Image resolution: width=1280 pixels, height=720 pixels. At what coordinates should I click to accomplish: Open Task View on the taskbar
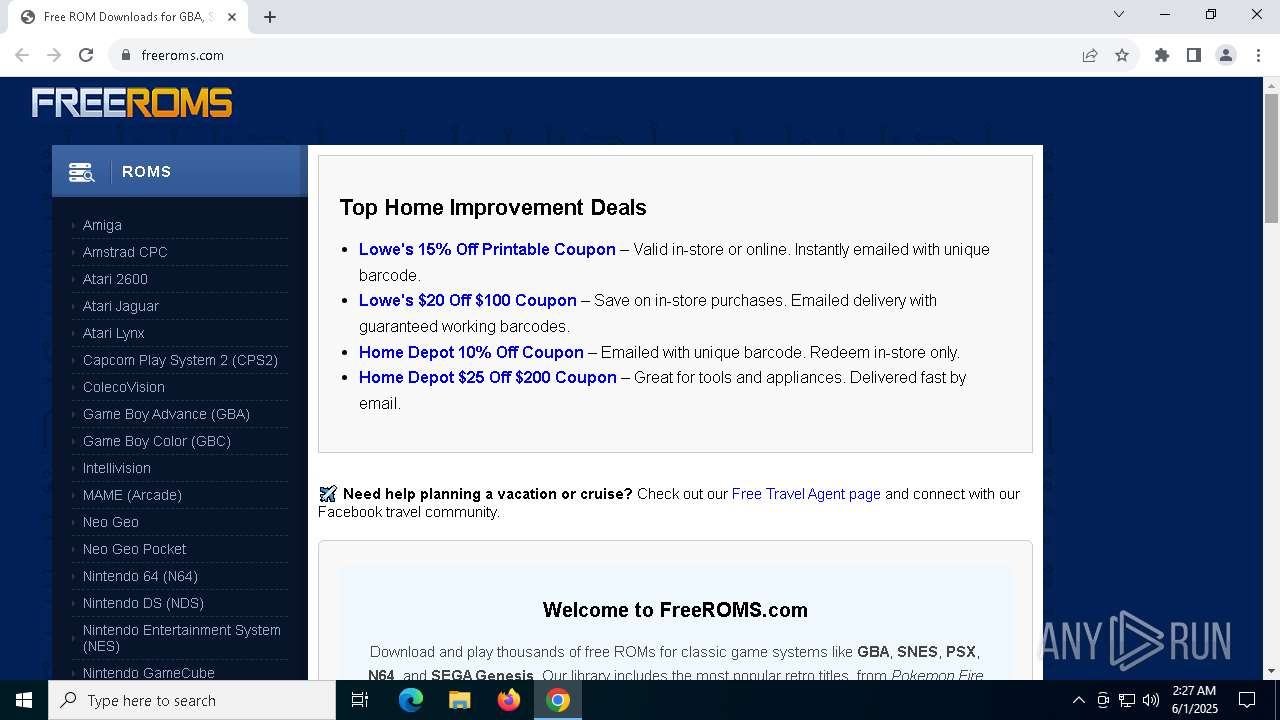coord(360,700)
